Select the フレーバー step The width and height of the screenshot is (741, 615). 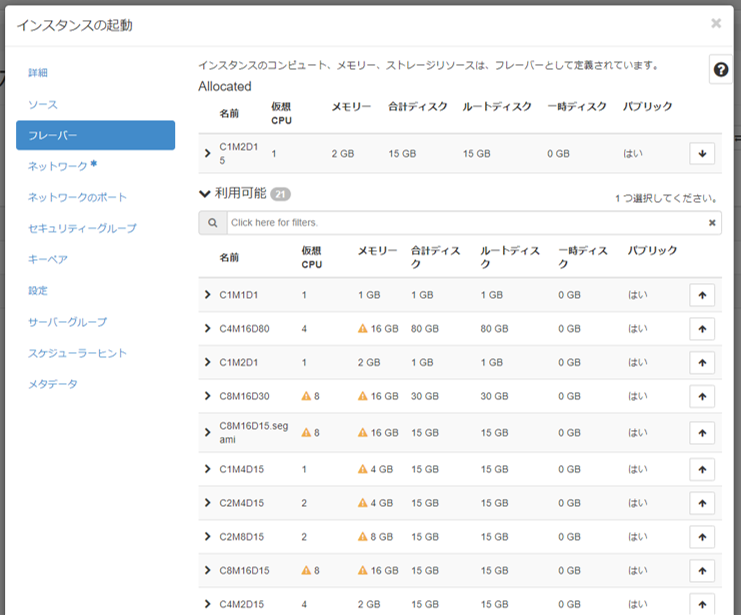pyautogui.click(x=95, y=135)
